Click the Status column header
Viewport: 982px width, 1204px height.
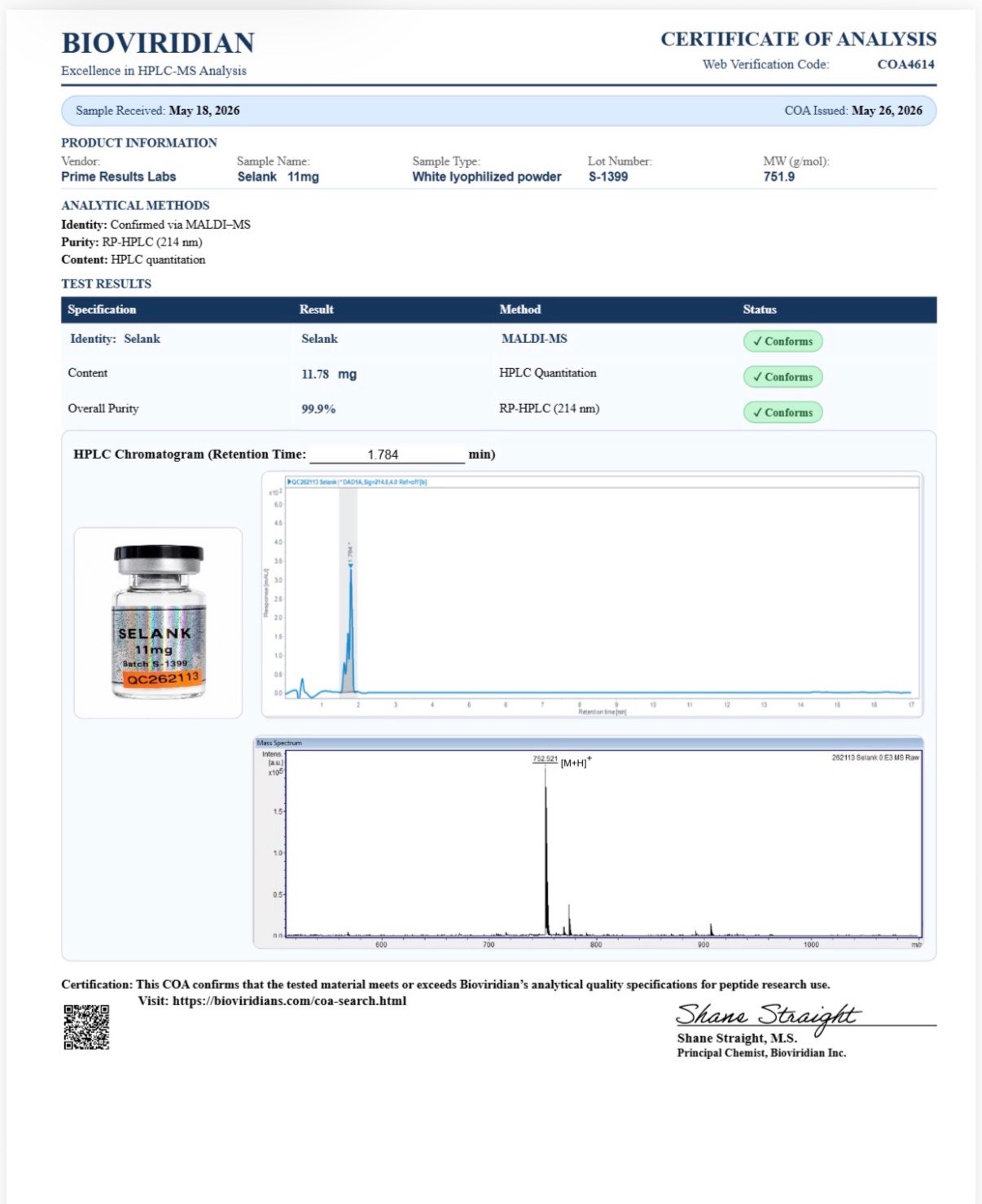(x=760, y=310)
